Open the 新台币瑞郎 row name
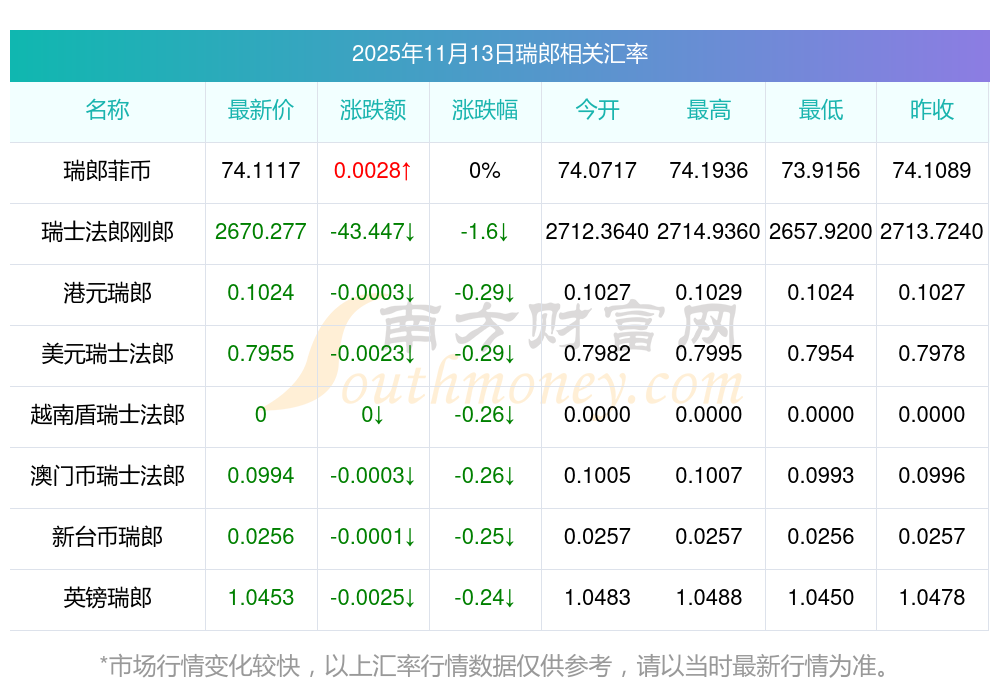 coord(107,537)
